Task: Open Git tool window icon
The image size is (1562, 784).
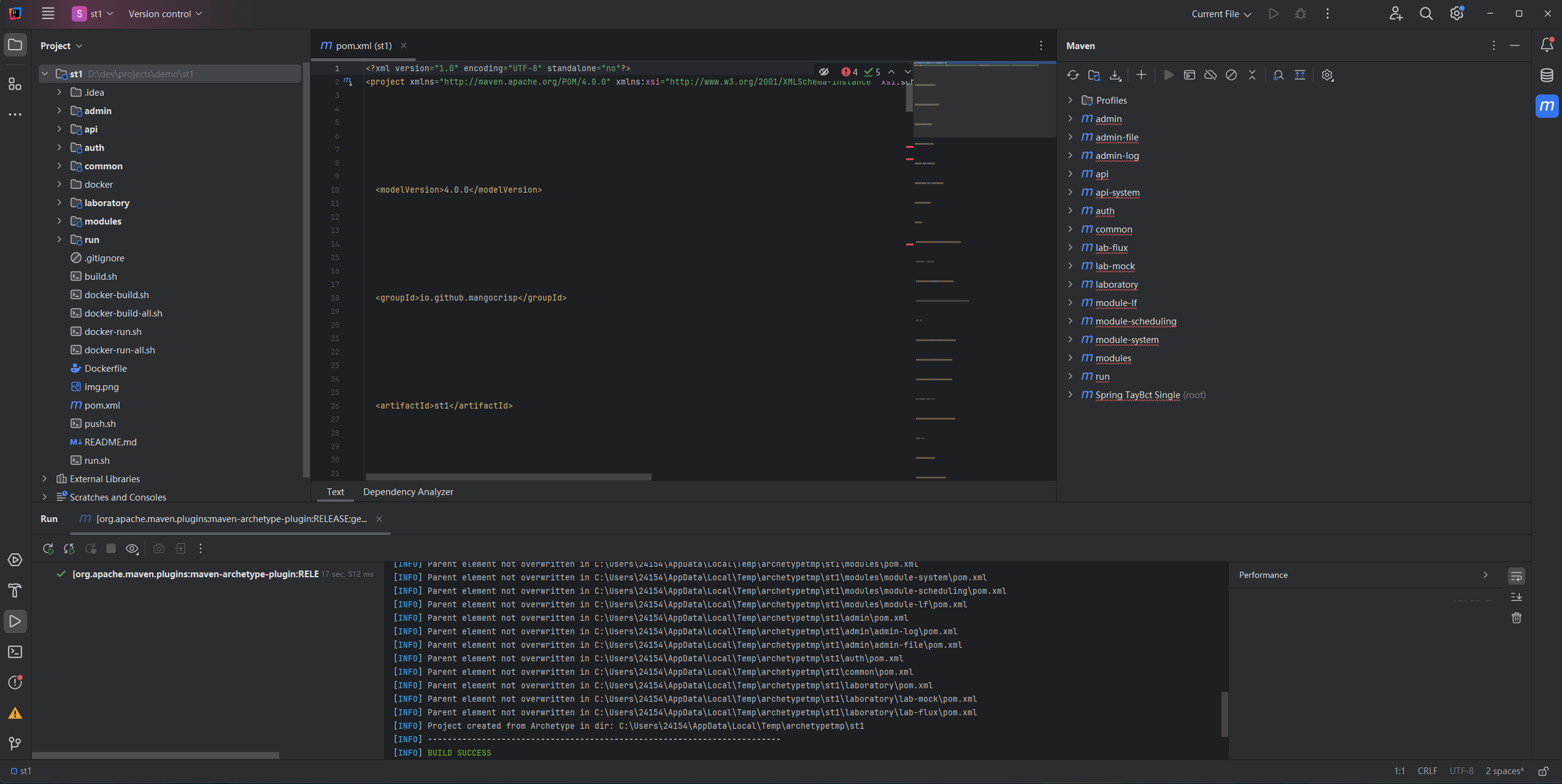Action: pos(15,744)
